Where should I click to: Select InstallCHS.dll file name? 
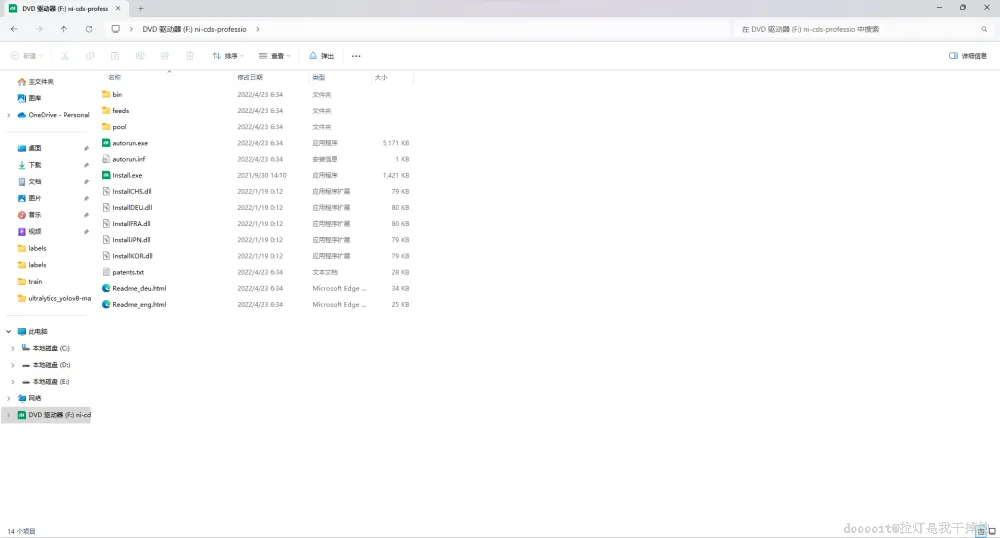[132, 191]
